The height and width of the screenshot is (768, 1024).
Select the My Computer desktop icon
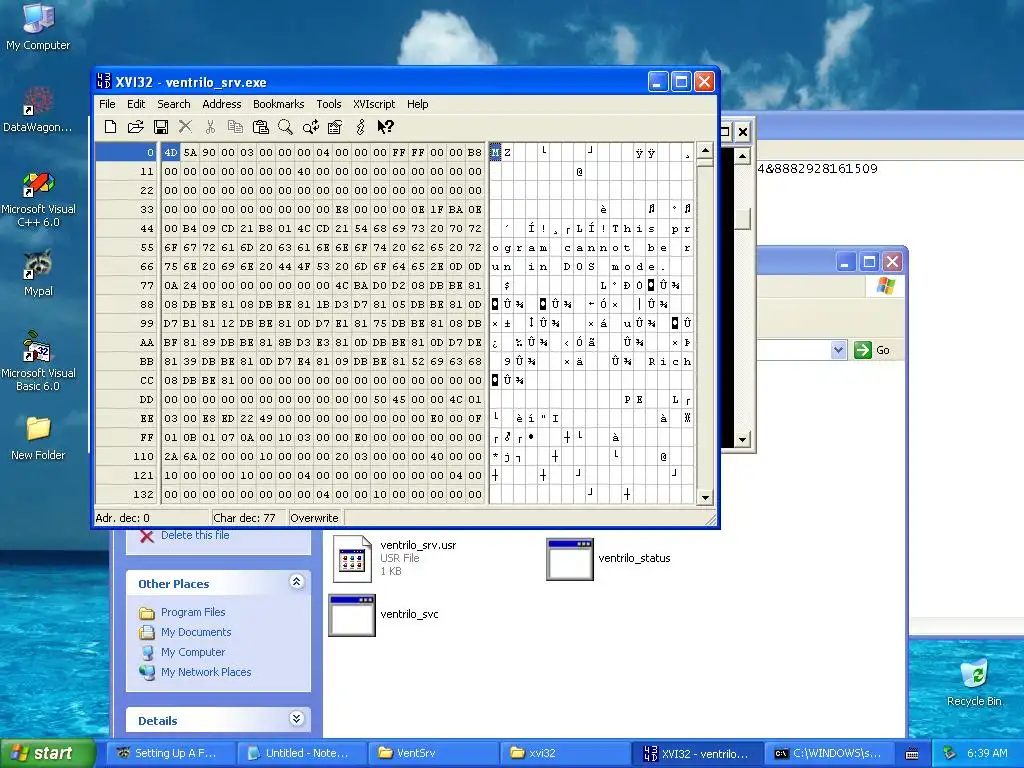(x=38, y=26)
